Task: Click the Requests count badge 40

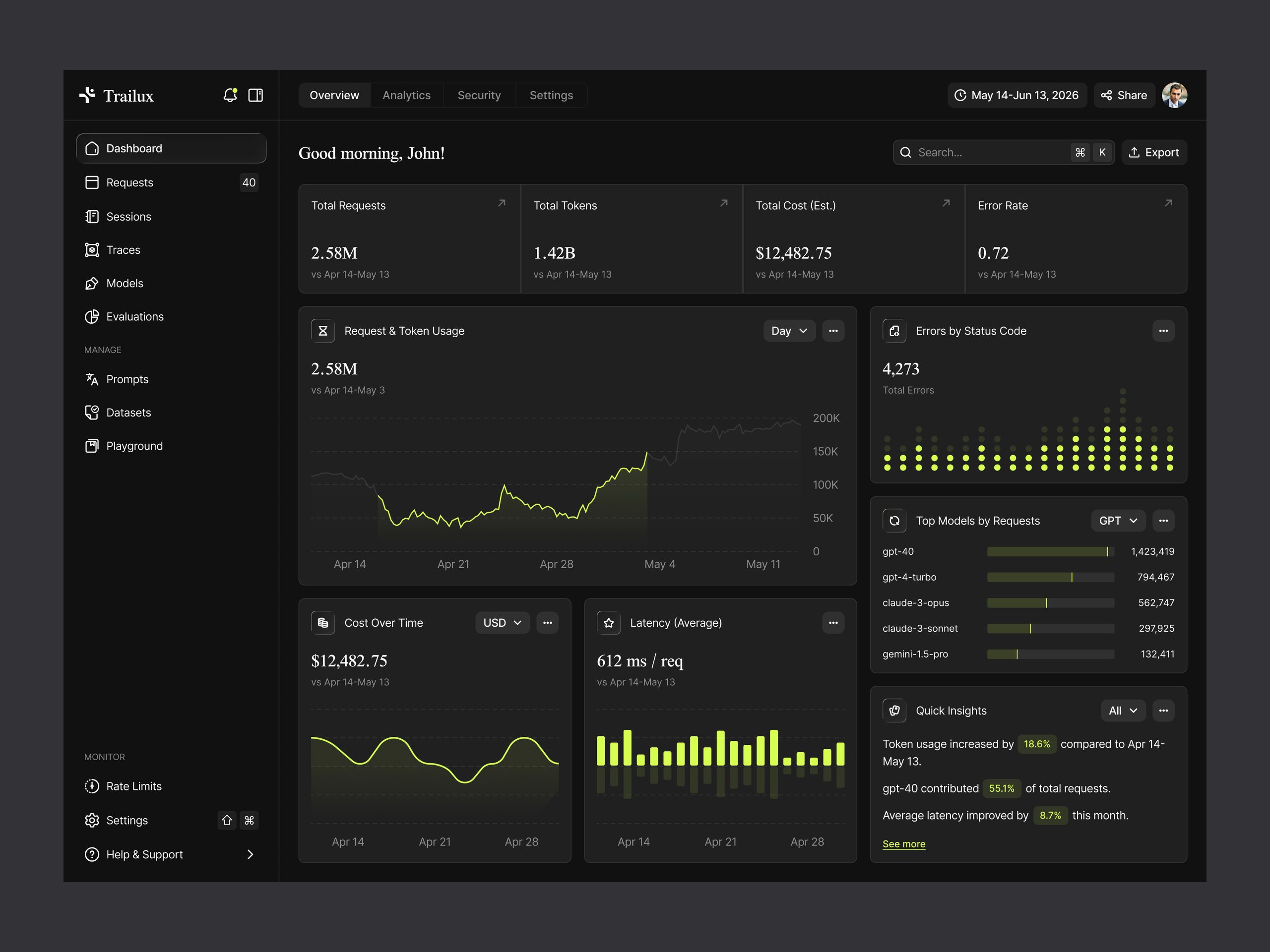Action: point(249,182)
